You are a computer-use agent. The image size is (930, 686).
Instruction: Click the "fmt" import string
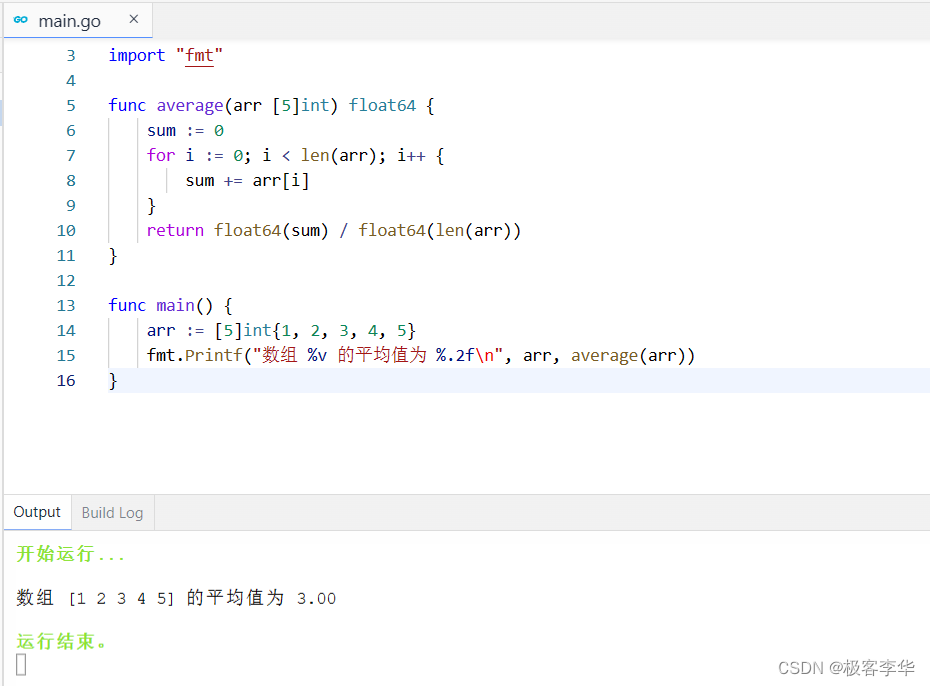(x=199, y=56)
